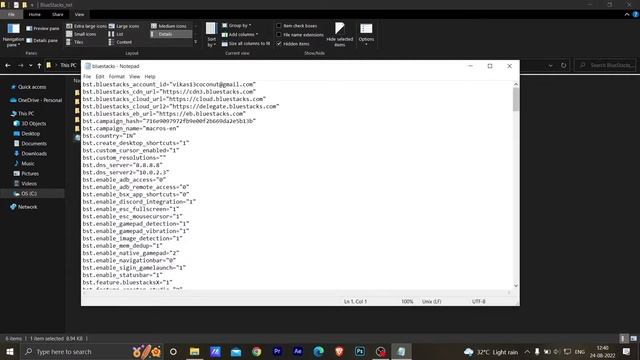
Task: Collapse the Explorer ribbon with chevron
Action: 627,14
